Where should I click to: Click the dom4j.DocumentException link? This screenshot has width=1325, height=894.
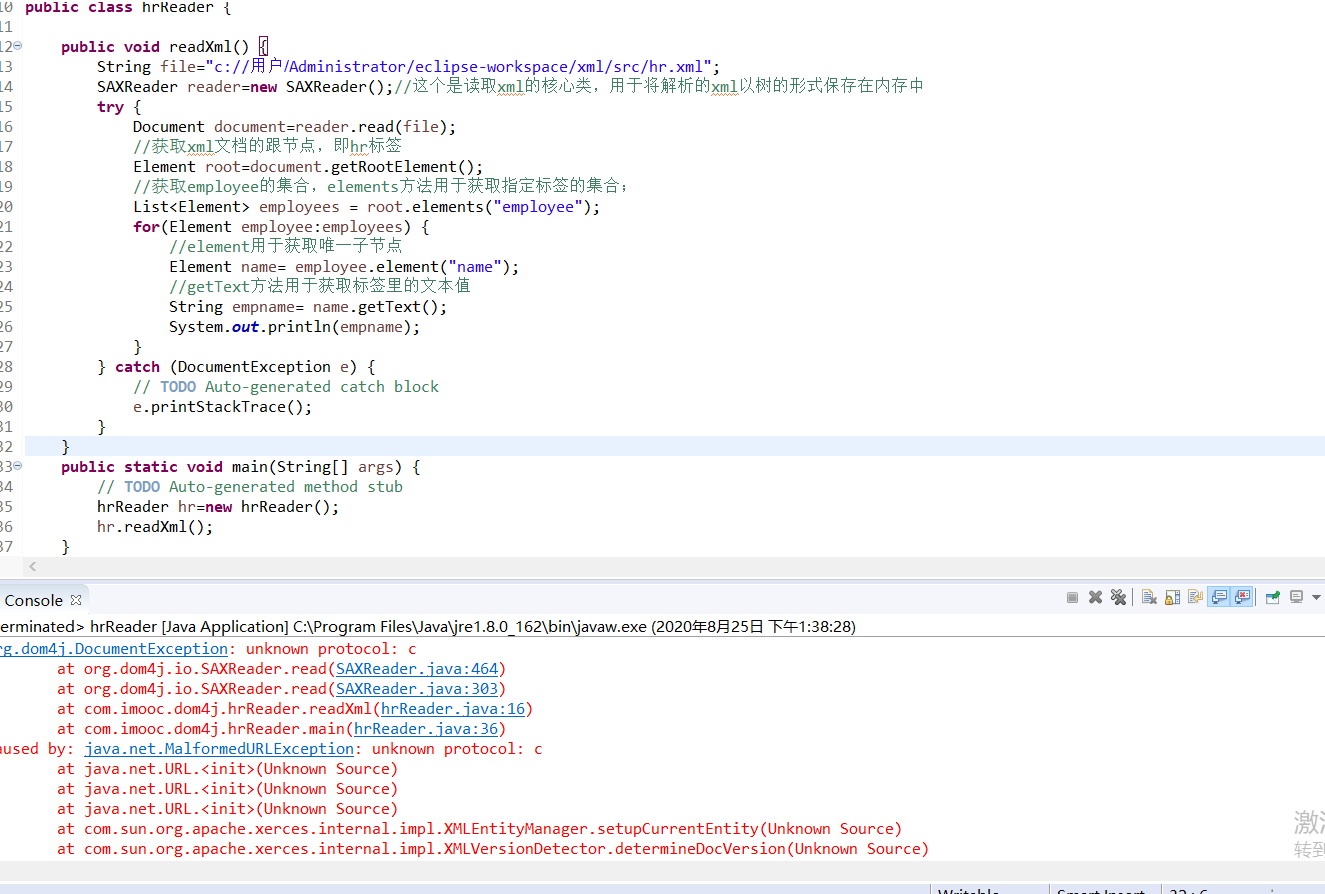113,648
